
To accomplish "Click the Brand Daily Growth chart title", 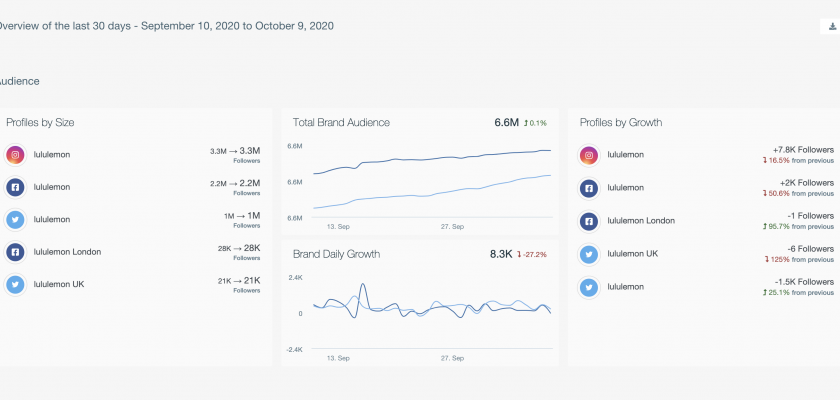I will (336, 254).
